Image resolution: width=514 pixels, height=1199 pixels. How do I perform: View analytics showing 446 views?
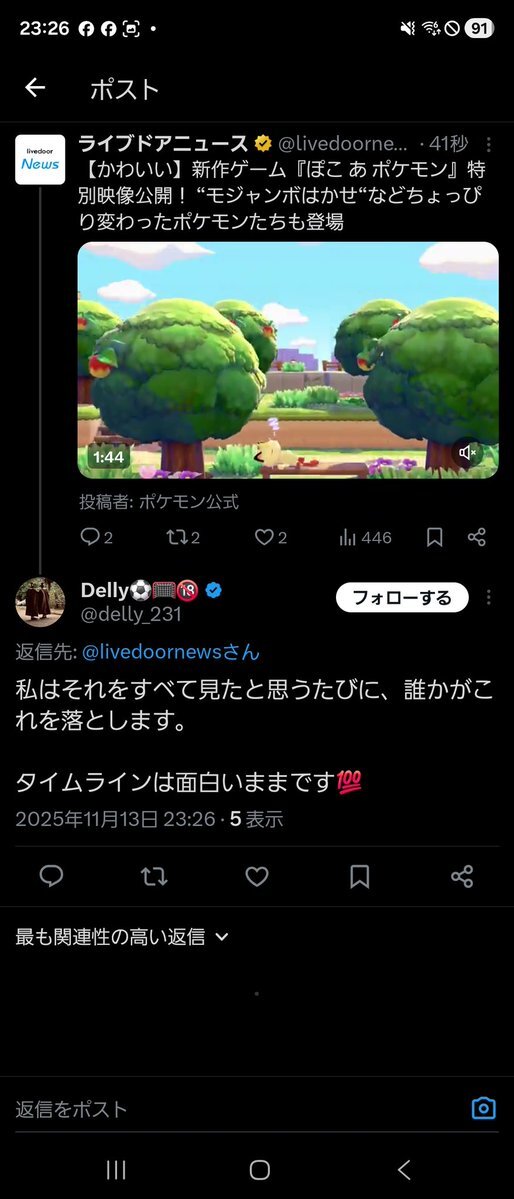coord(365,538)
